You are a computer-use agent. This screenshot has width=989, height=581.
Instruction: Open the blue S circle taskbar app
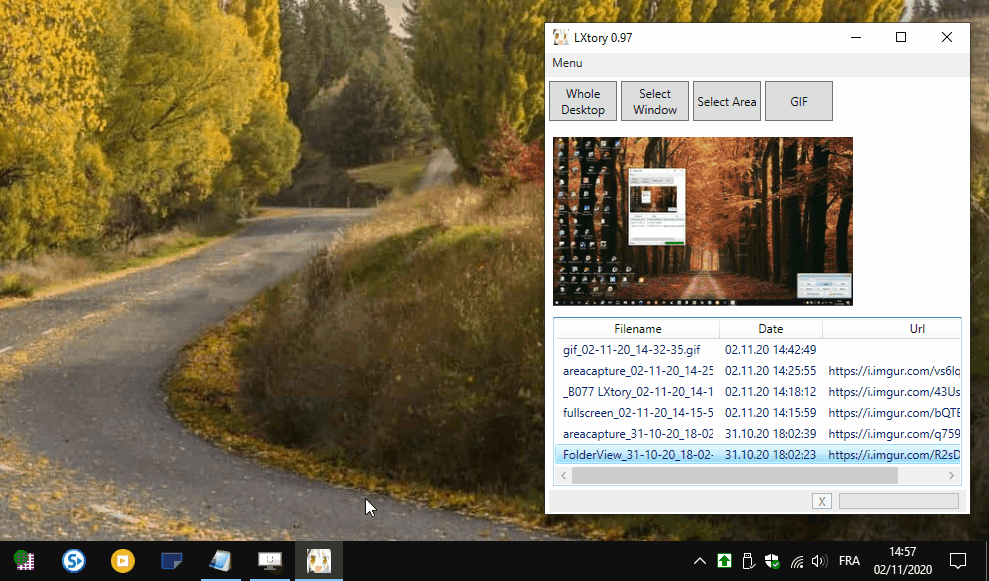[x=74, y=560]
